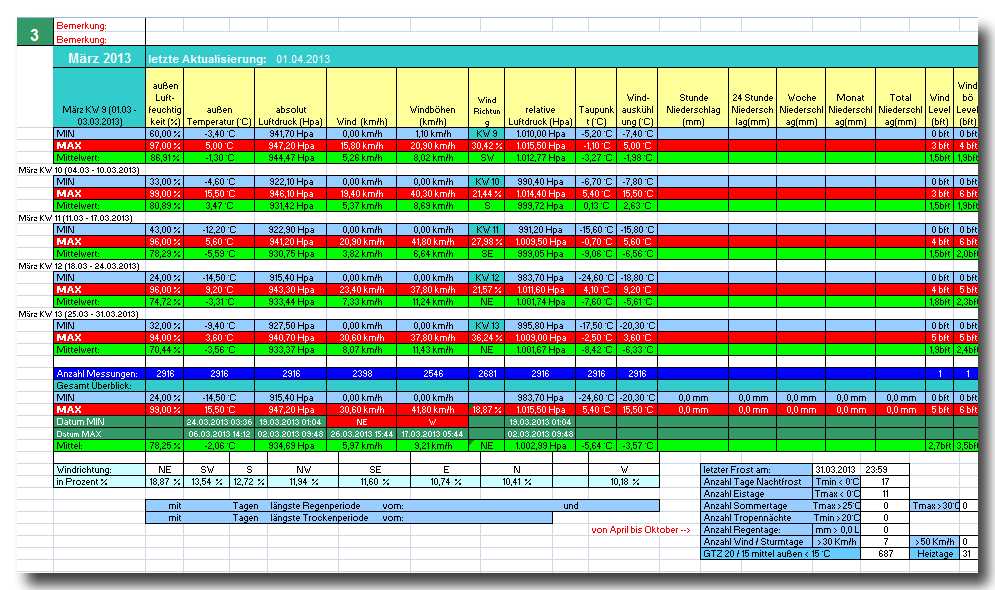Select the '944,47 Hpa' mean value cell
Viewport: 995px width, 590px height.
click(x=291, y=158)
